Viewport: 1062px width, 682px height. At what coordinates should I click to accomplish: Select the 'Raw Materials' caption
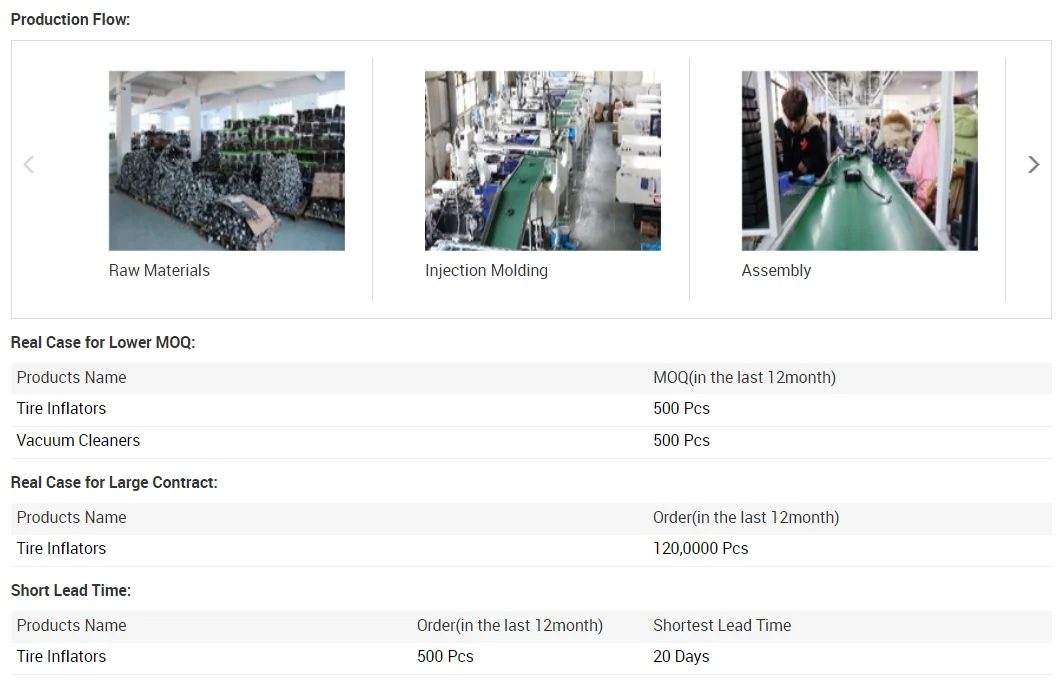pos(159,270)
